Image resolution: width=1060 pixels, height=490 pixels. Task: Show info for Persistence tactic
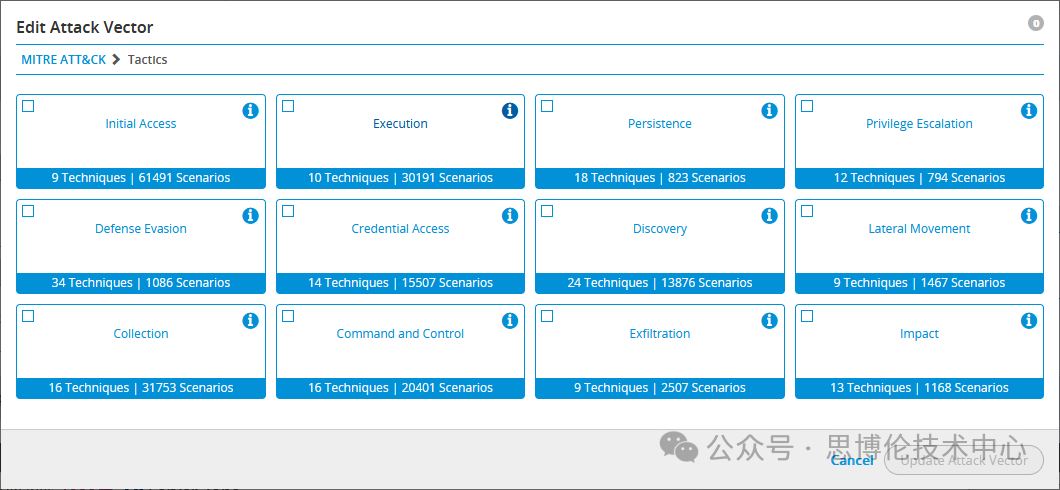coord(769,111)
